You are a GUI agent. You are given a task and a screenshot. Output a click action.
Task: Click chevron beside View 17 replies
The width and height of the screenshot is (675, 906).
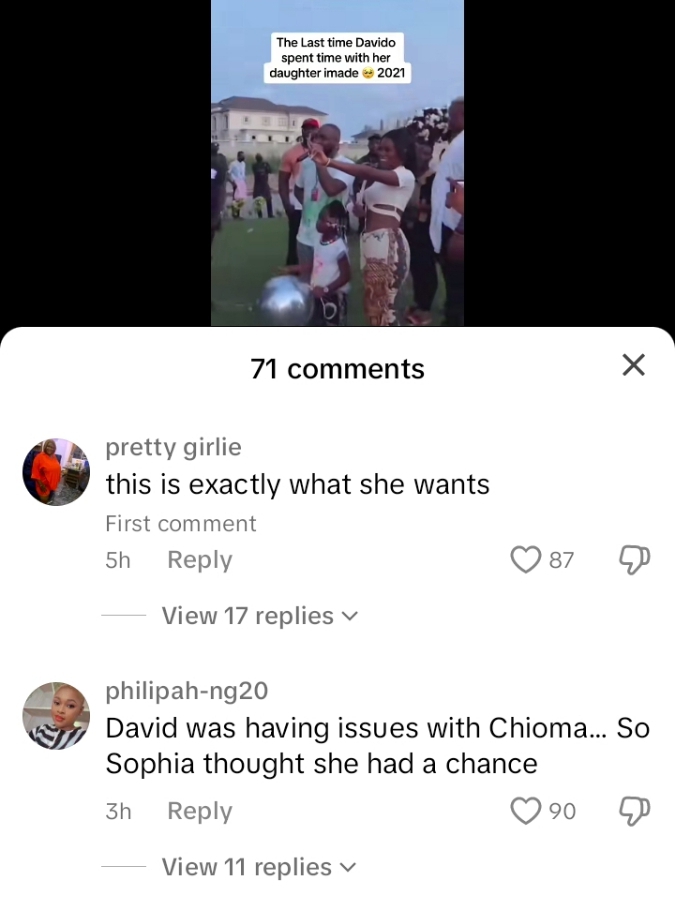(350, 617)
